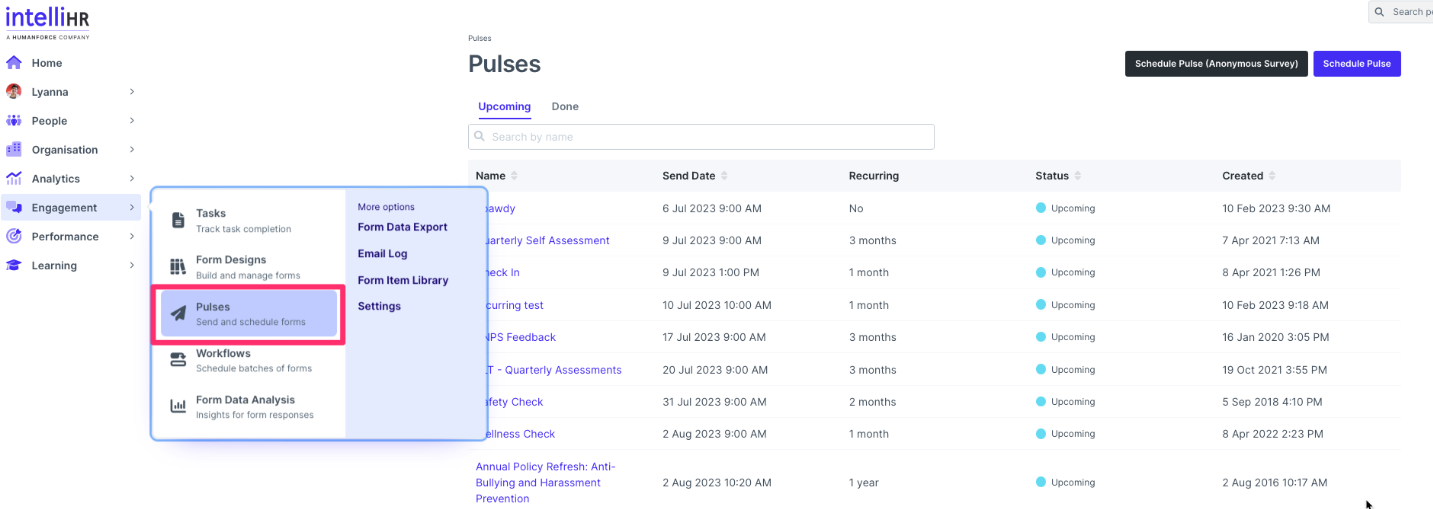The width and height of the screenshot is (1433, 509).
Task: Select the Organisation building icon
Action: pyautogui.click(x=14, y=150)
